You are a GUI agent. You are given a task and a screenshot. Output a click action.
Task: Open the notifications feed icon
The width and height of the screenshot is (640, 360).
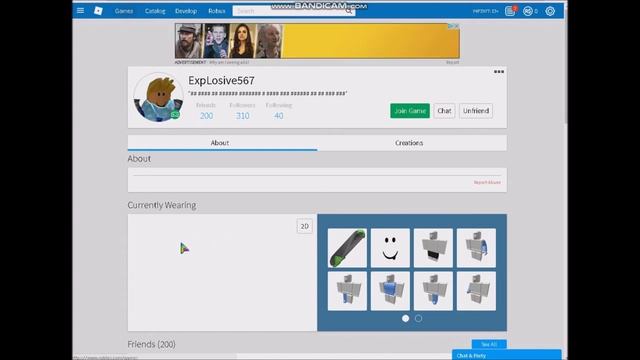(510, 11)
